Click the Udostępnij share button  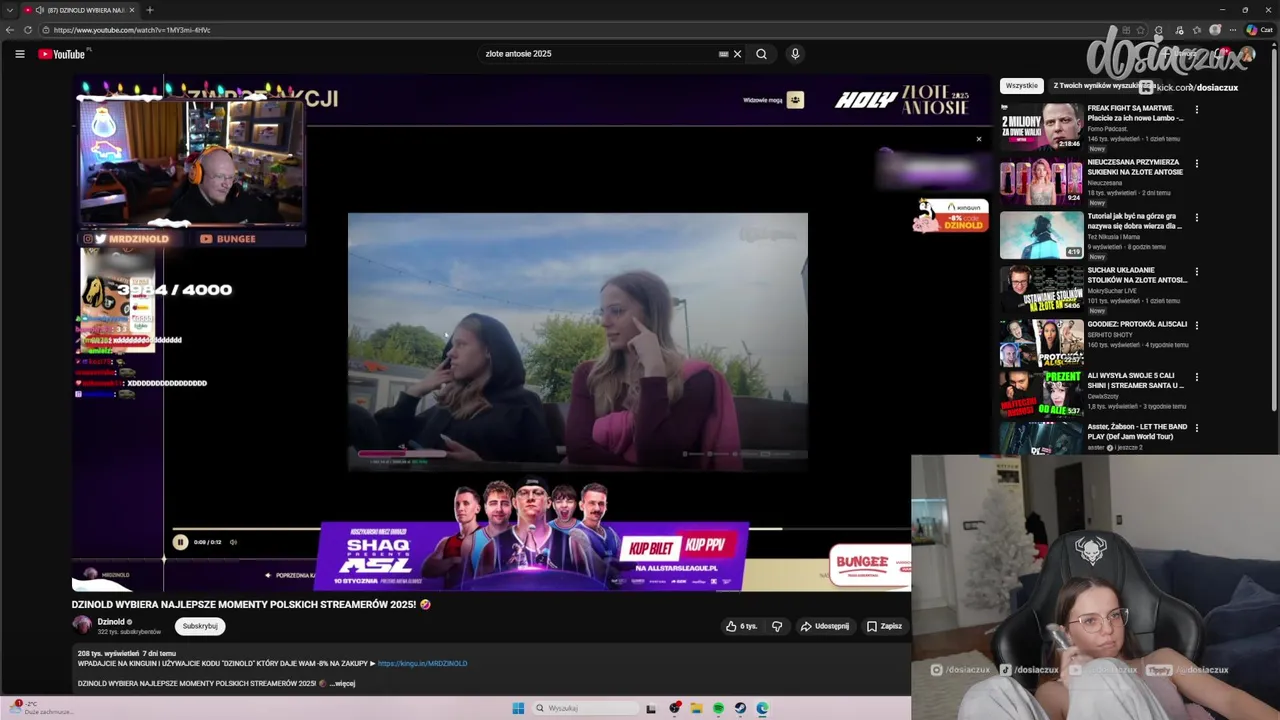825,626
